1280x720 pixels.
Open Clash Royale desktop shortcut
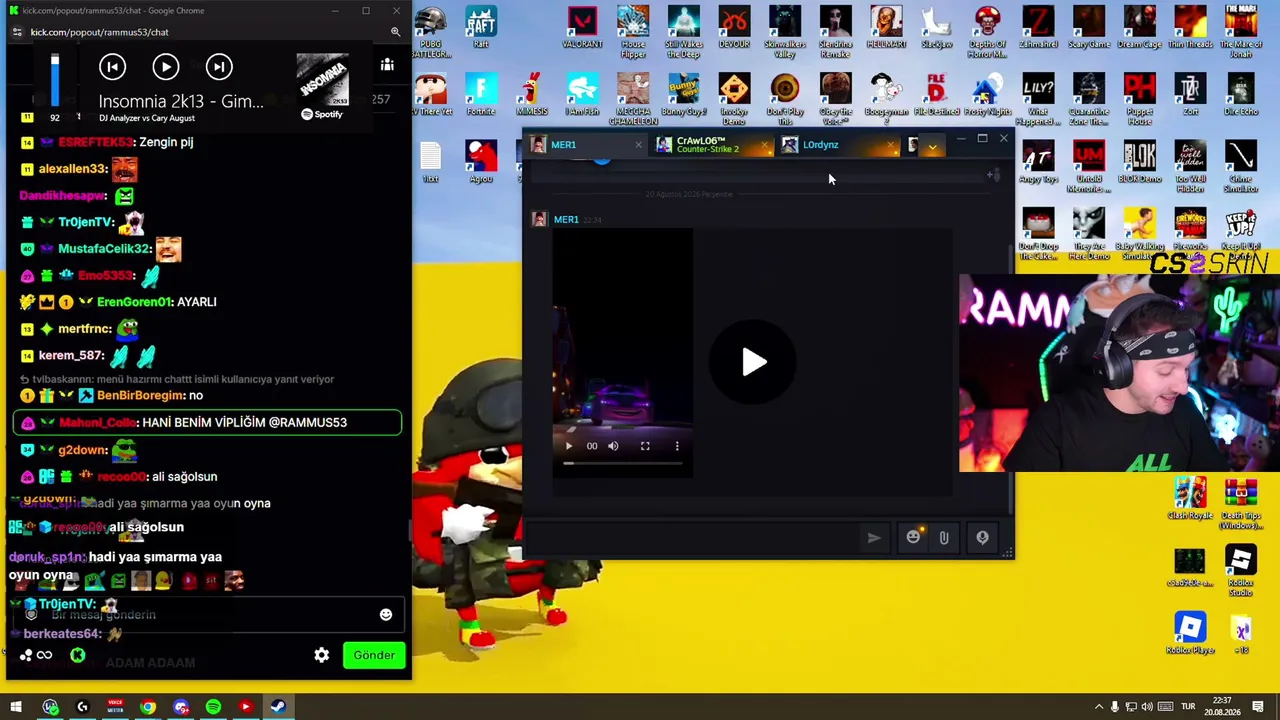tap(1190, 499)
